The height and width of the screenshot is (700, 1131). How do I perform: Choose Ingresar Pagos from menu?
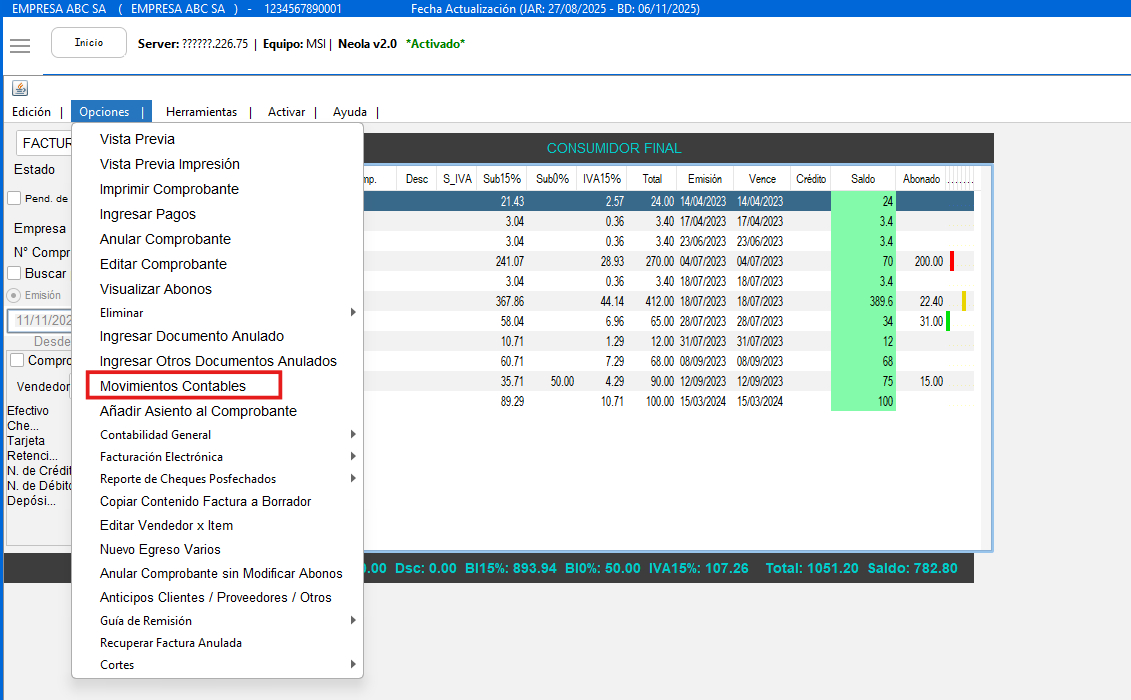148,214
